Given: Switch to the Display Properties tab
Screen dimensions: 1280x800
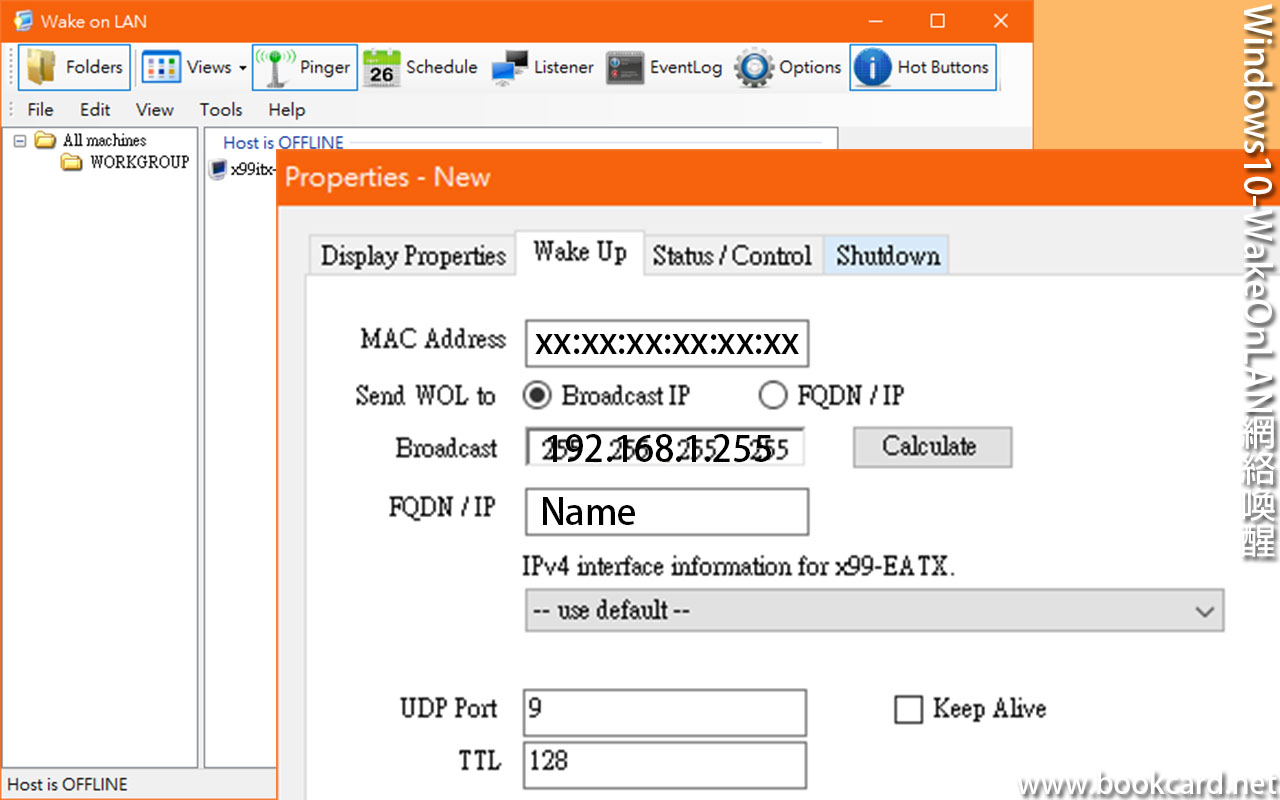Looking at the screenshot, I should (413, 256).
